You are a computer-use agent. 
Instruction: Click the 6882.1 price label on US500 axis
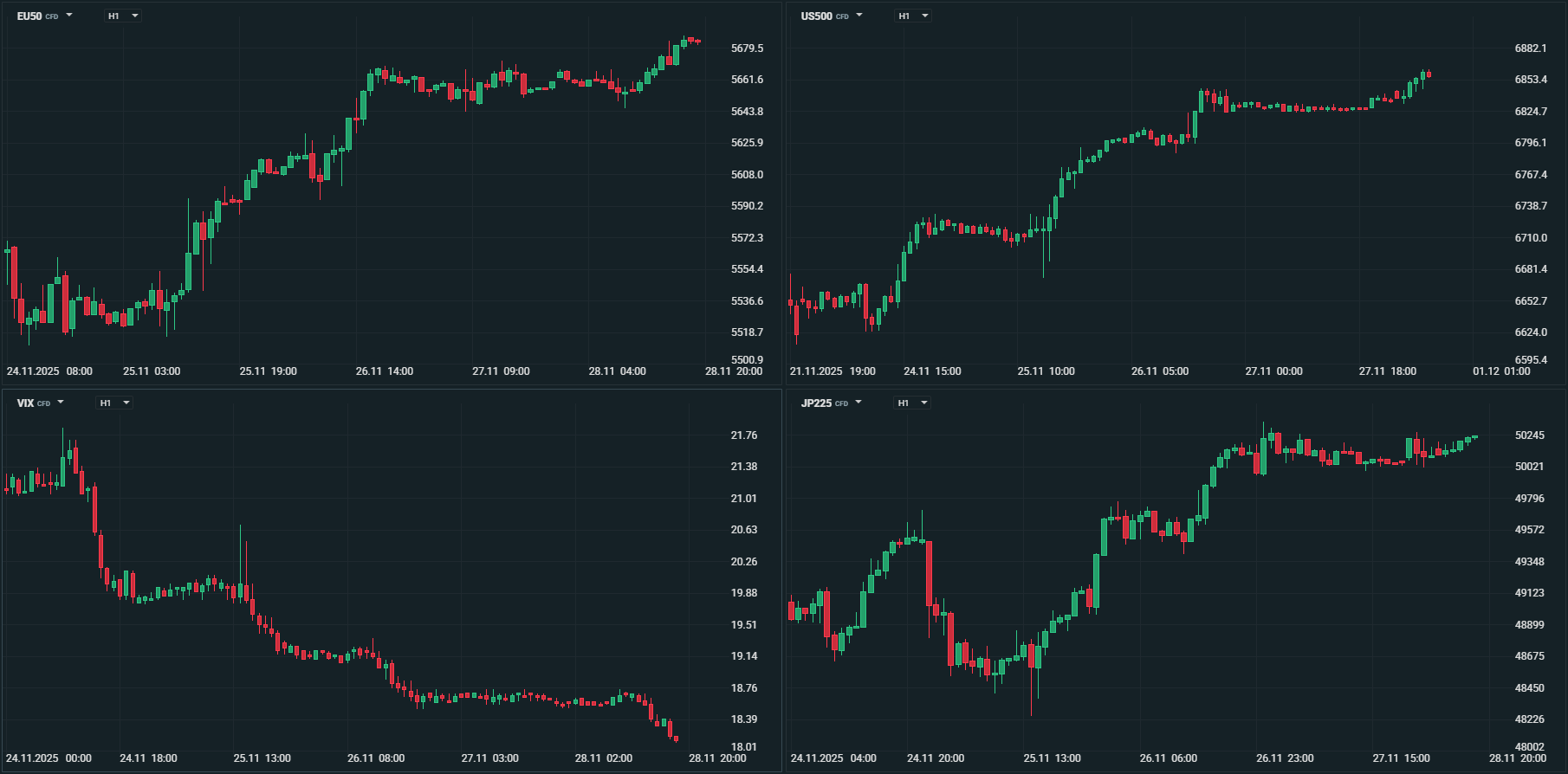1531,48
